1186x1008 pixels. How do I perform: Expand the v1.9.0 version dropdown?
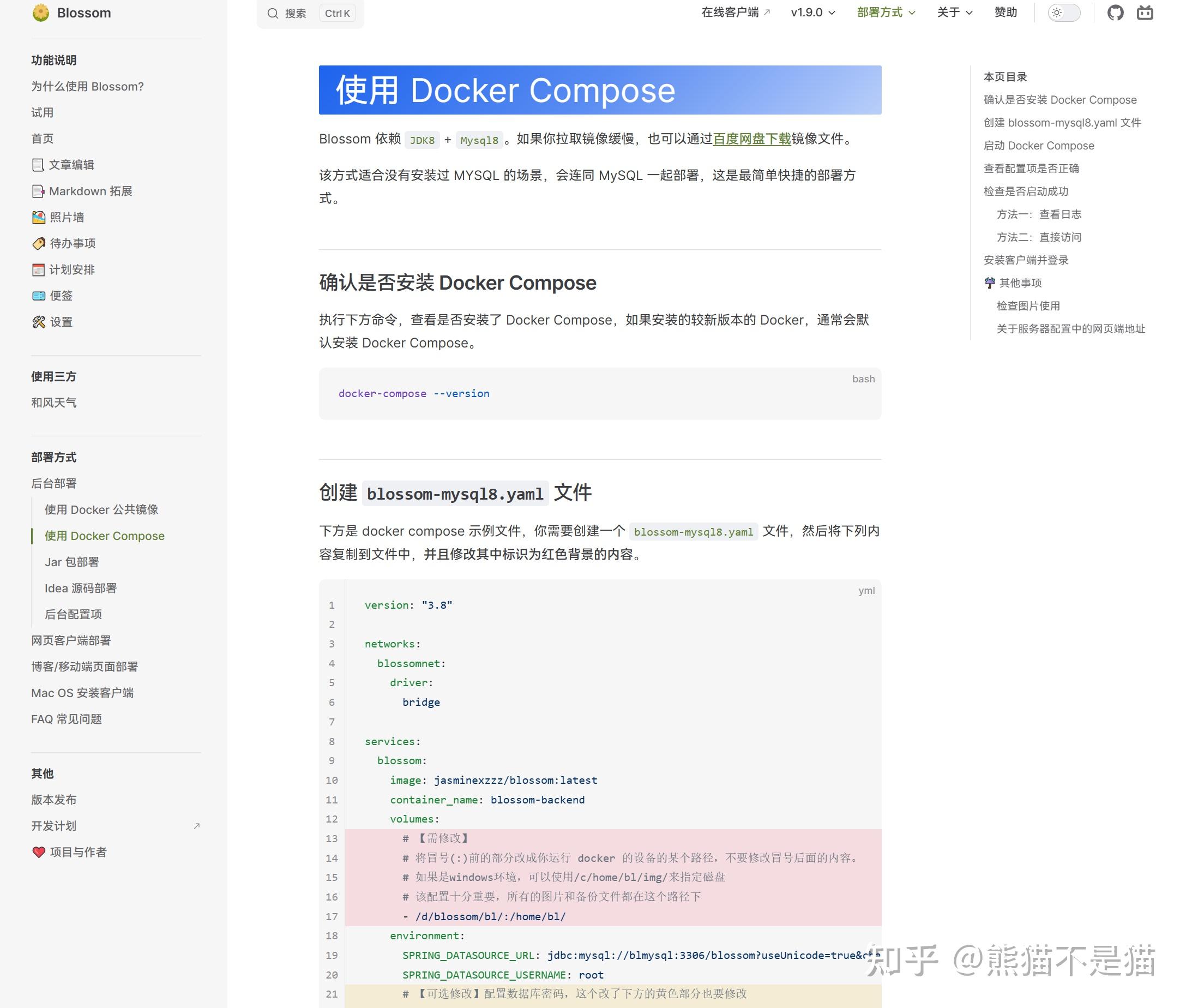click(812, 13)
